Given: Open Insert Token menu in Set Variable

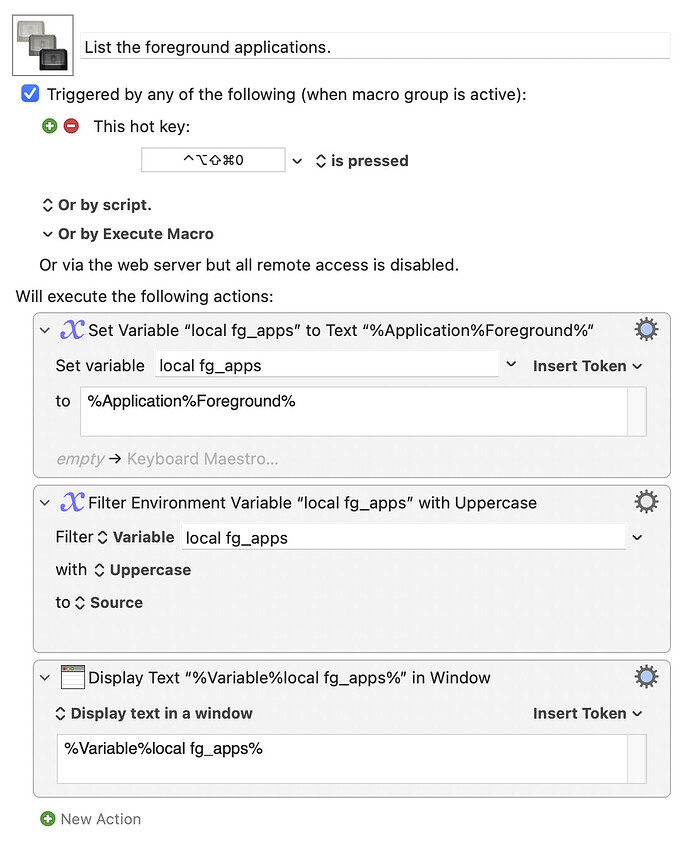Looking at the screenshot, I should (587, 366).
